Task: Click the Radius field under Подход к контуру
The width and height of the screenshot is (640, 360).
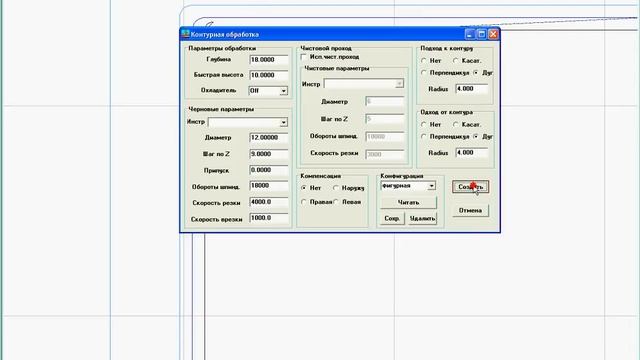Action: coord(471,89)
